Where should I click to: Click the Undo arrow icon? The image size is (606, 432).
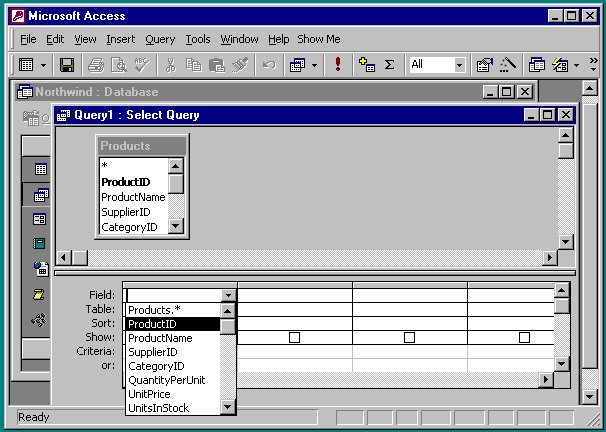pos(269,65)
